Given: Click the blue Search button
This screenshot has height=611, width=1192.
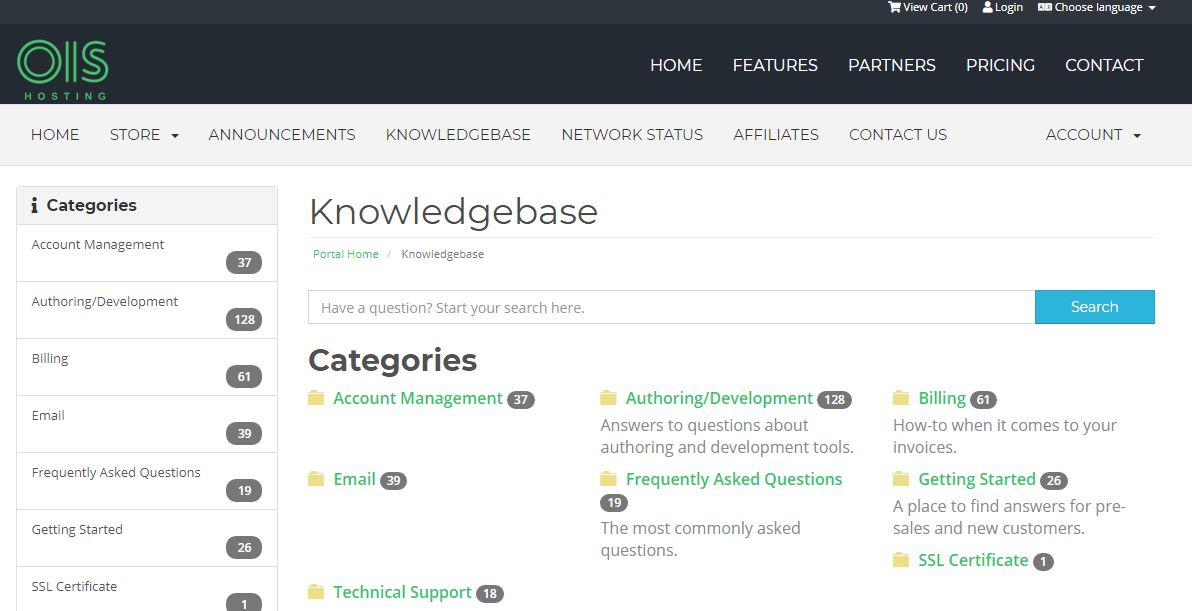Looking at the screenshot, I should (x=1095, y=307).
